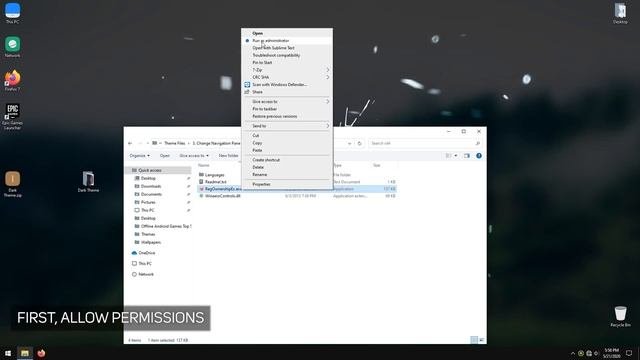Open Pictures in navigation pane
This screenshot has height=360, width=640.
click(x=148, y=202)
